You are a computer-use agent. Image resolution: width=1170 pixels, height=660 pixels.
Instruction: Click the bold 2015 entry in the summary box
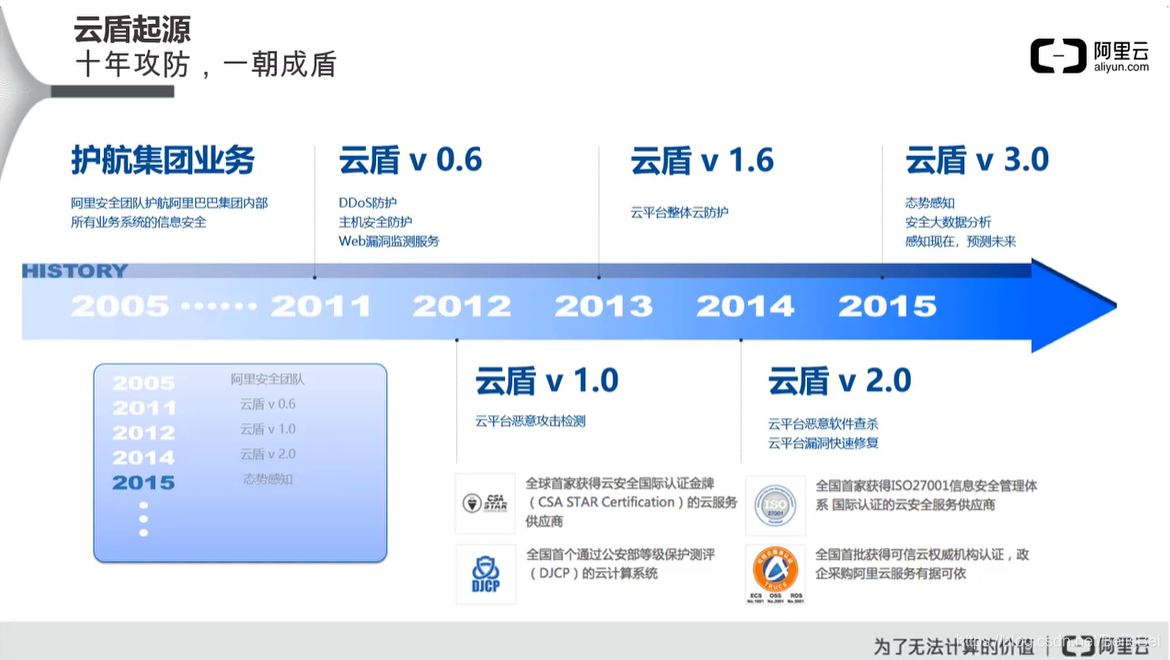[x=143, y=483]
